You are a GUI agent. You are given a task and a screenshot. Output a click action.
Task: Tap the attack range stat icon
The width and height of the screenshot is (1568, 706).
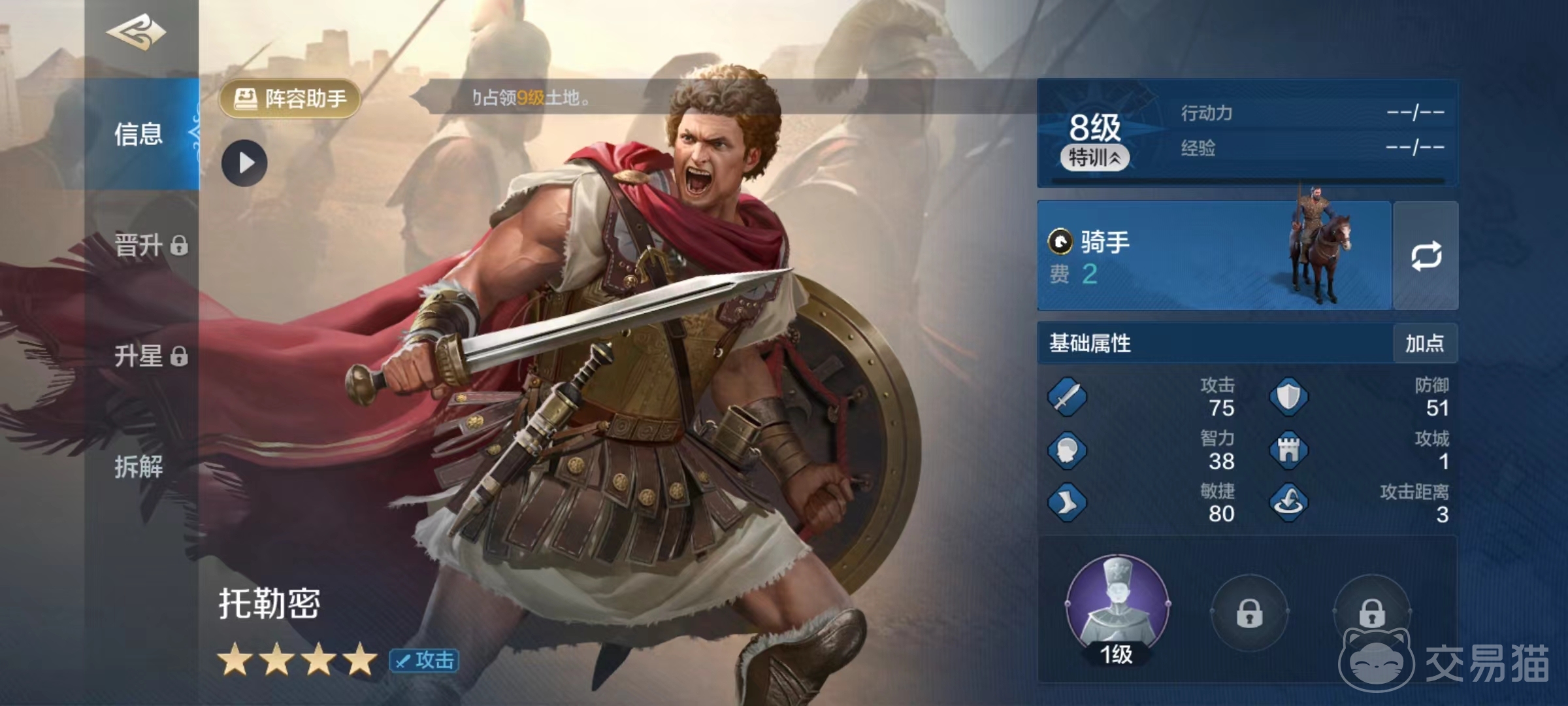click(1288, 502)
